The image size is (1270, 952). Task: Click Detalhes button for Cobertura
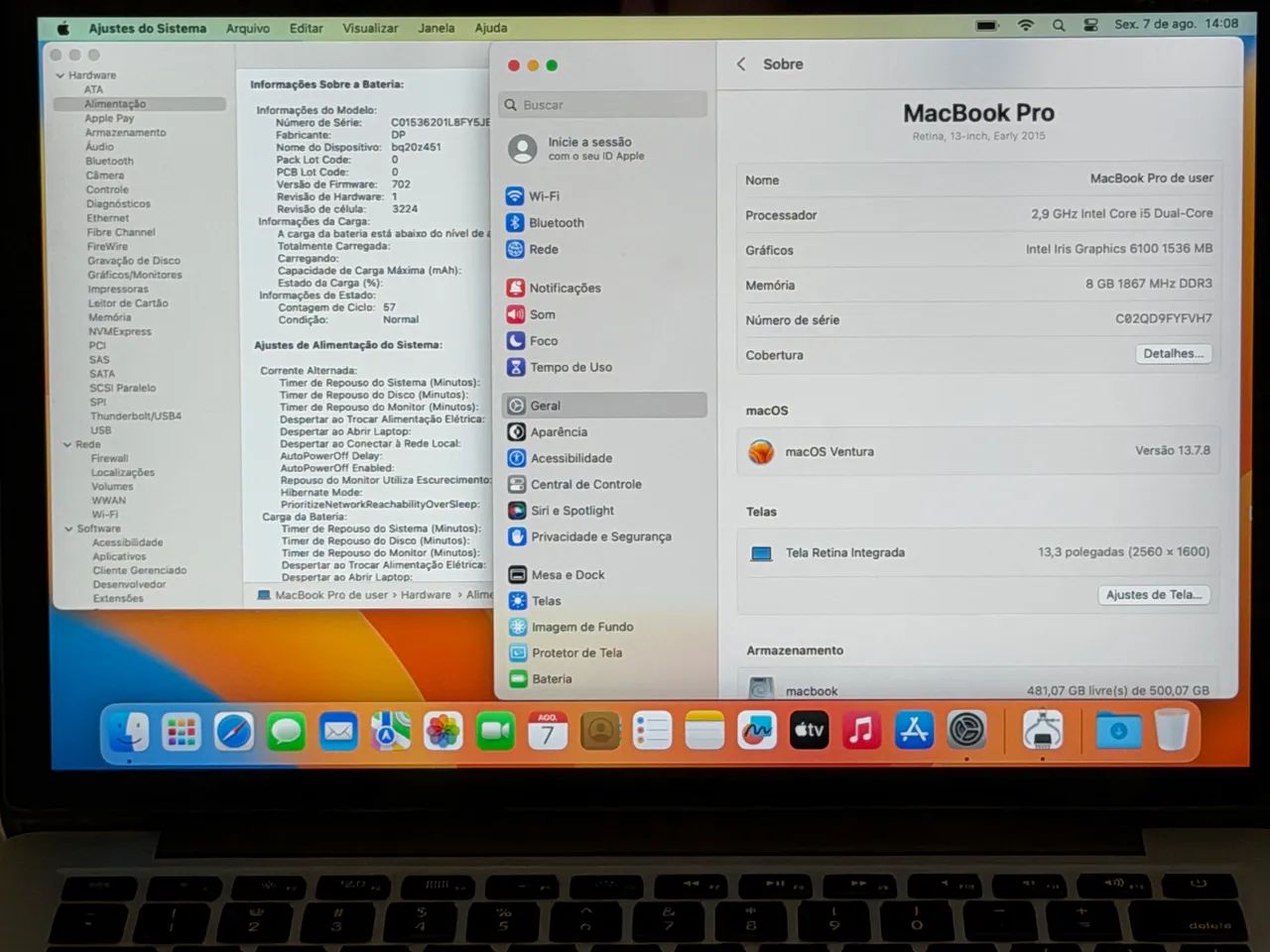click(1173, 354)
